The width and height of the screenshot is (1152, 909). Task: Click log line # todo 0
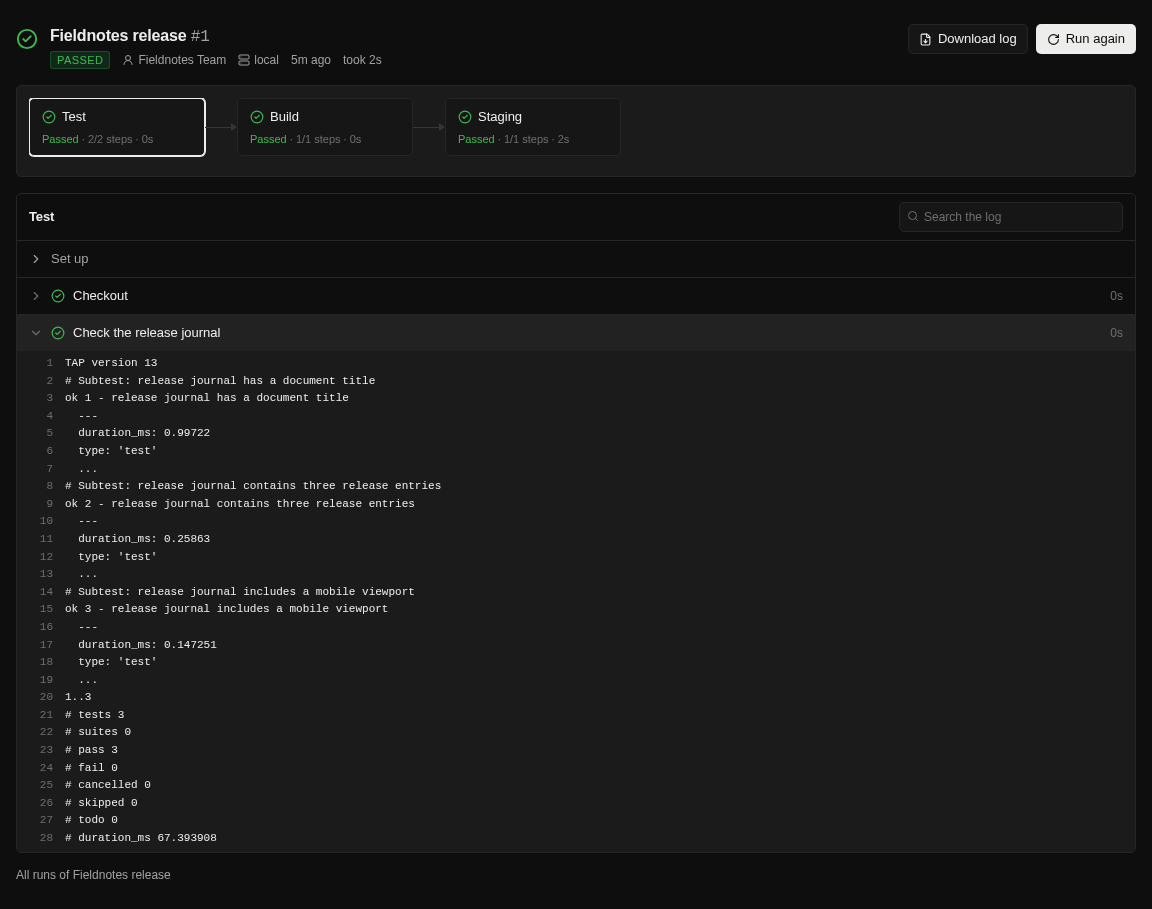point(91,819)
